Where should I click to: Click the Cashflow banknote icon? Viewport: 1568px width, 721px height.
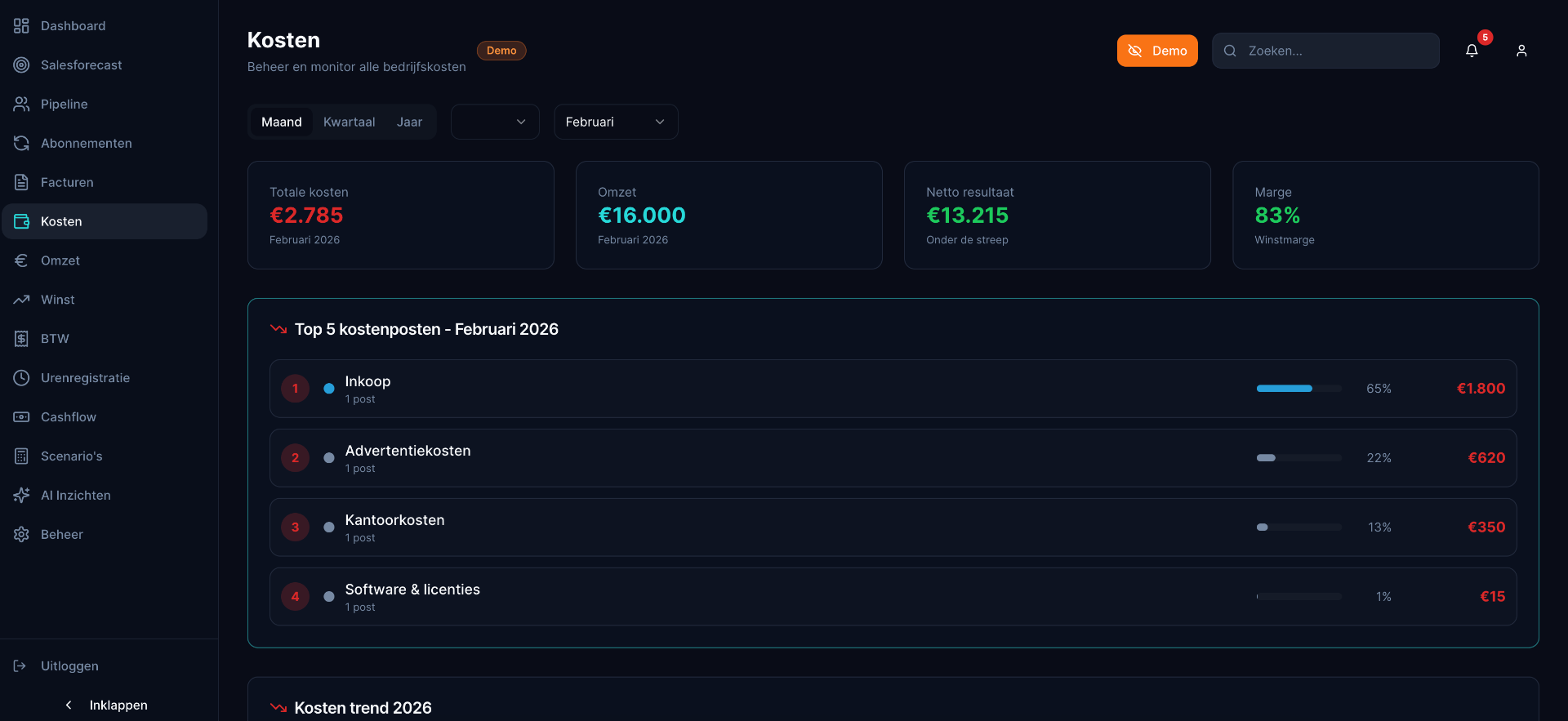[21, 417]
